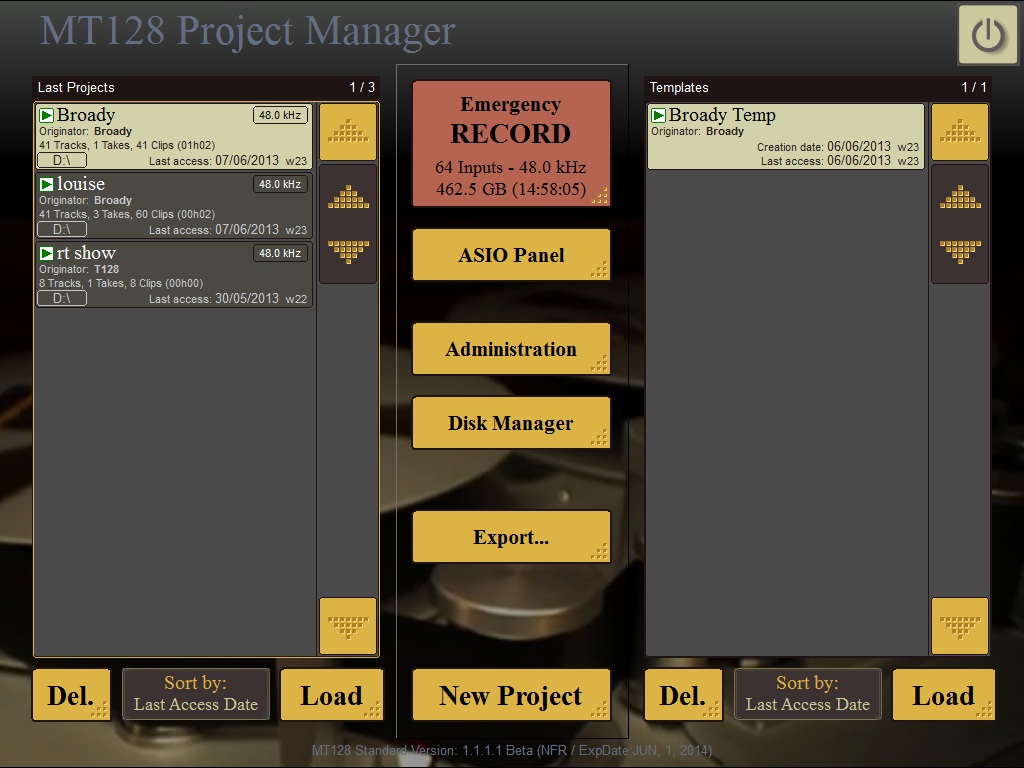Click the MT128 Project Manager title
Image resolution: width=1024 pixels, height=768 pixels.
[248, 31]
